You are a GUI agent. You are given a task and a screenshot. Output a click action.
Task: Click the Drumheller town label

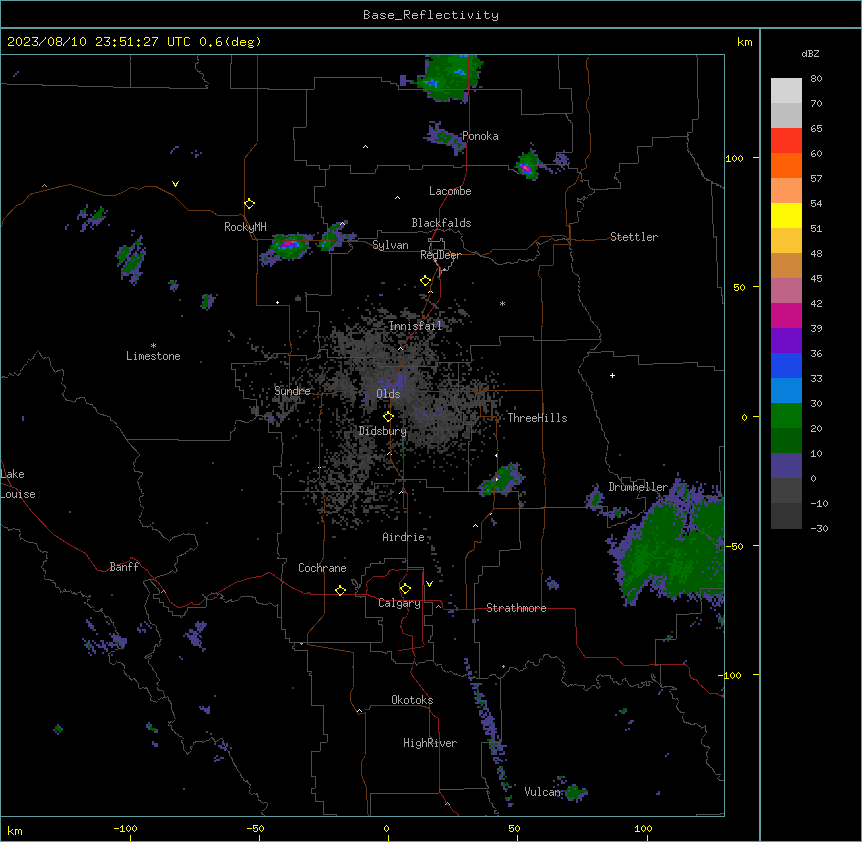638,487
